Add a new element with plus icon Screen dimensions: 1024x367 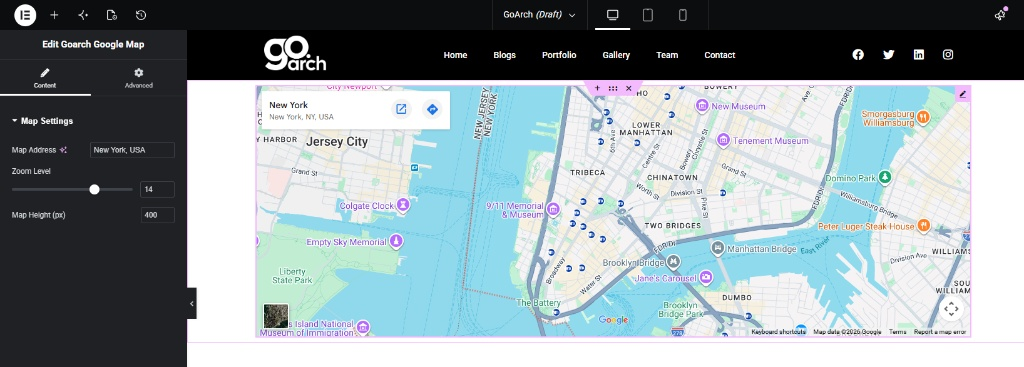[x=54, y=15]
